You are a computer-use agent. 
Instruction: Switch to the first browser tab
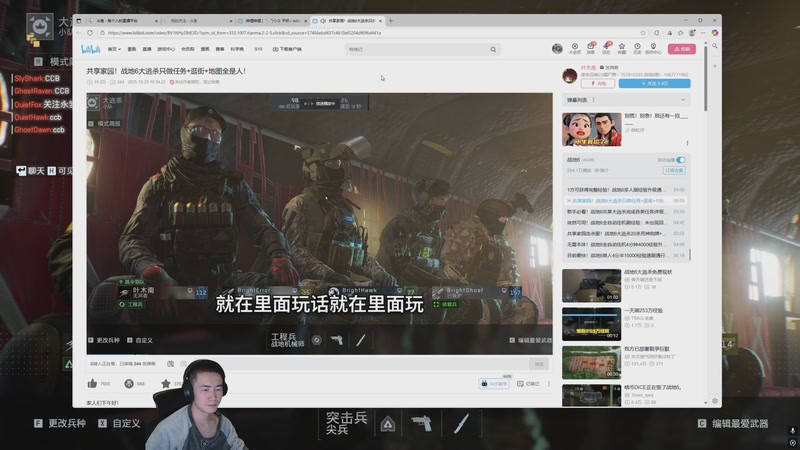click(121, 21)
